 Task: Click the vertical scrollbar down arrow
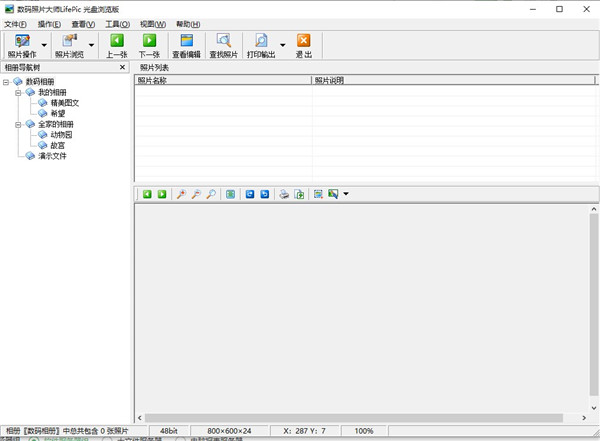[594, 408]
